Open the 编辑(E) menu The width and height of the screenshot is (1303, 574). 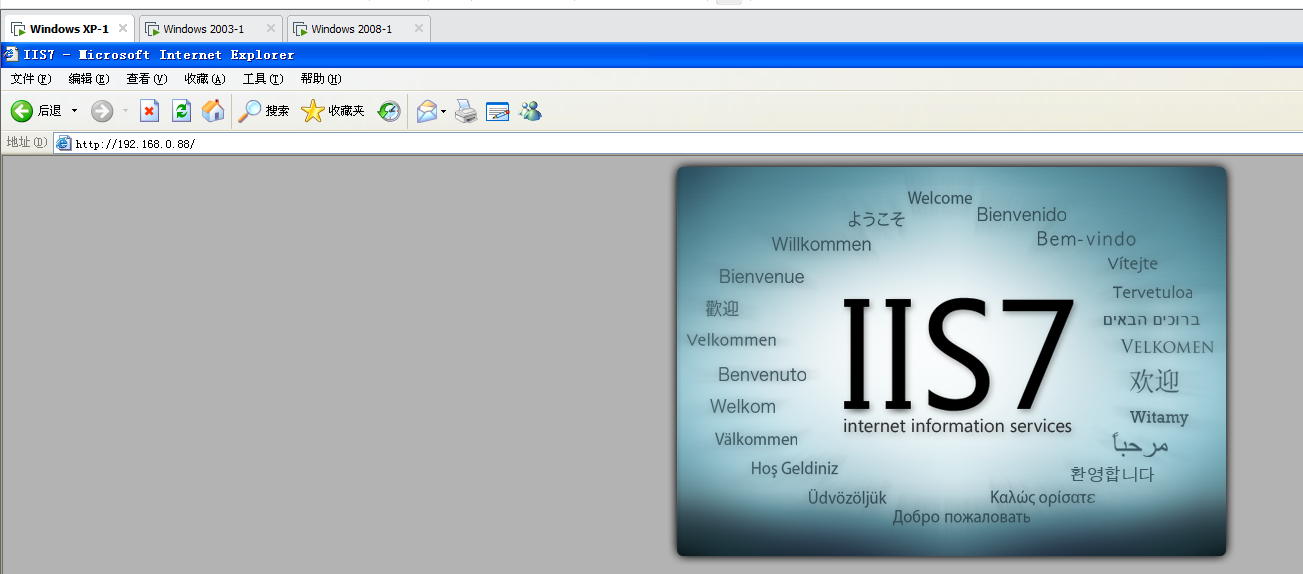[x=89, y=79]
